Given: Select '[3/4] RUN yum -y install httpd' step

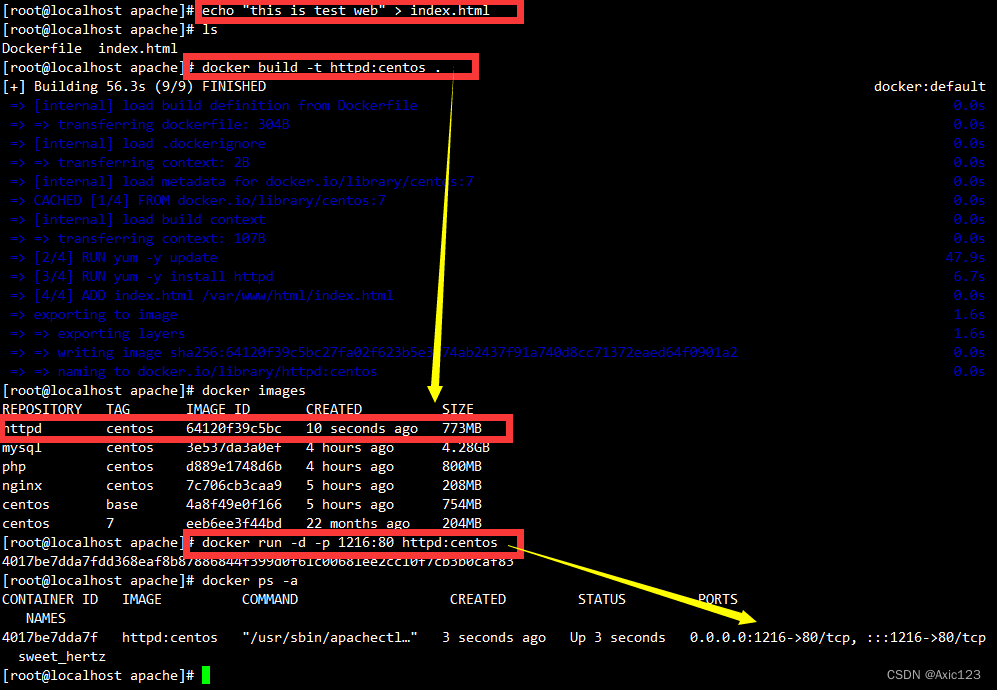Looking at the screenshot, I should [x=154, y=277].
